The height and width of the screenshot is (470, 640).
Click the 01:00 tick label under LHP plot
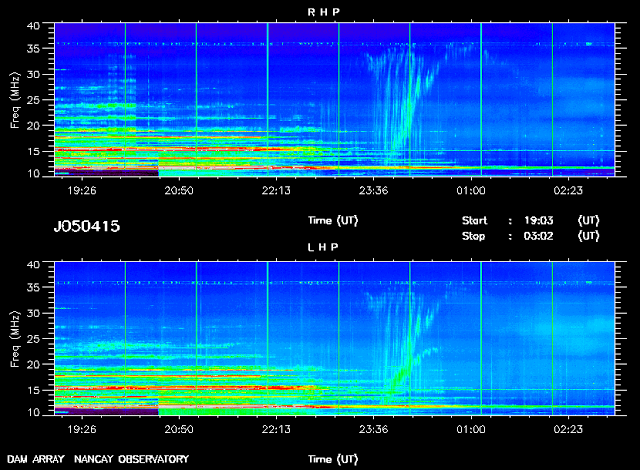tap(471, 430)
